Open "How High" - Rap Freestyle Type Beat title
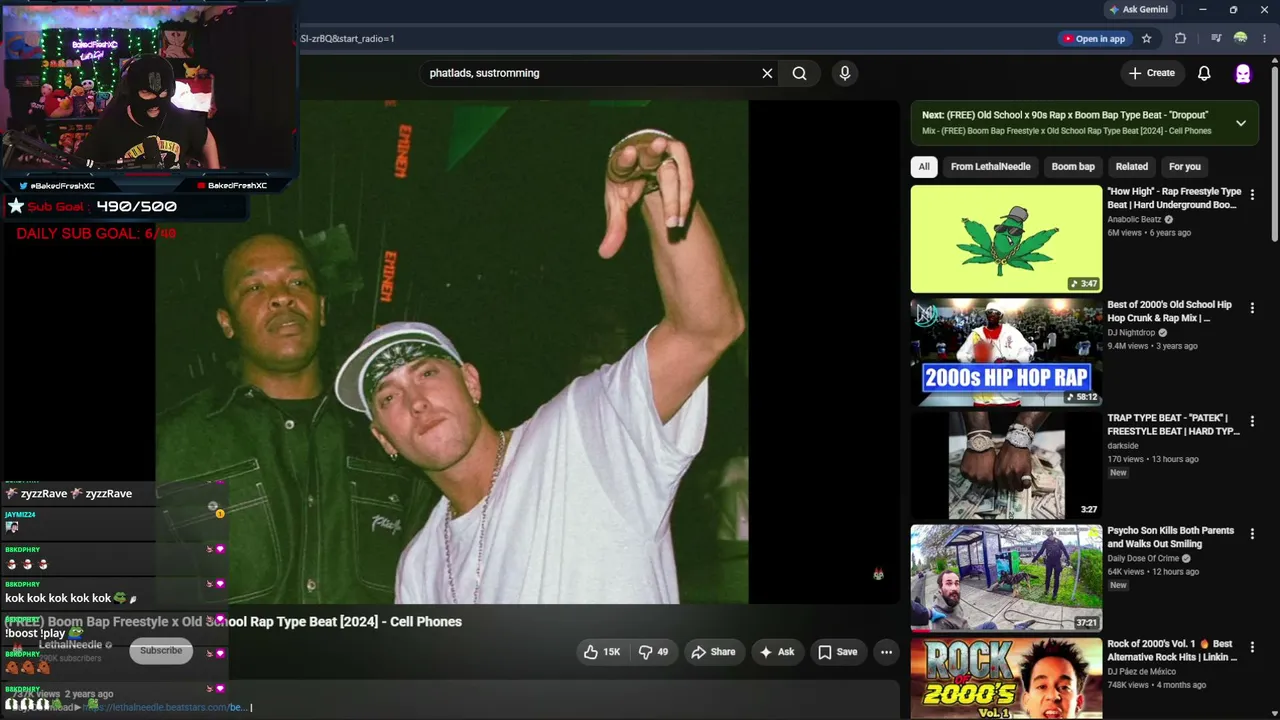Screen dimensions: 1280x720 (1174, 198)
